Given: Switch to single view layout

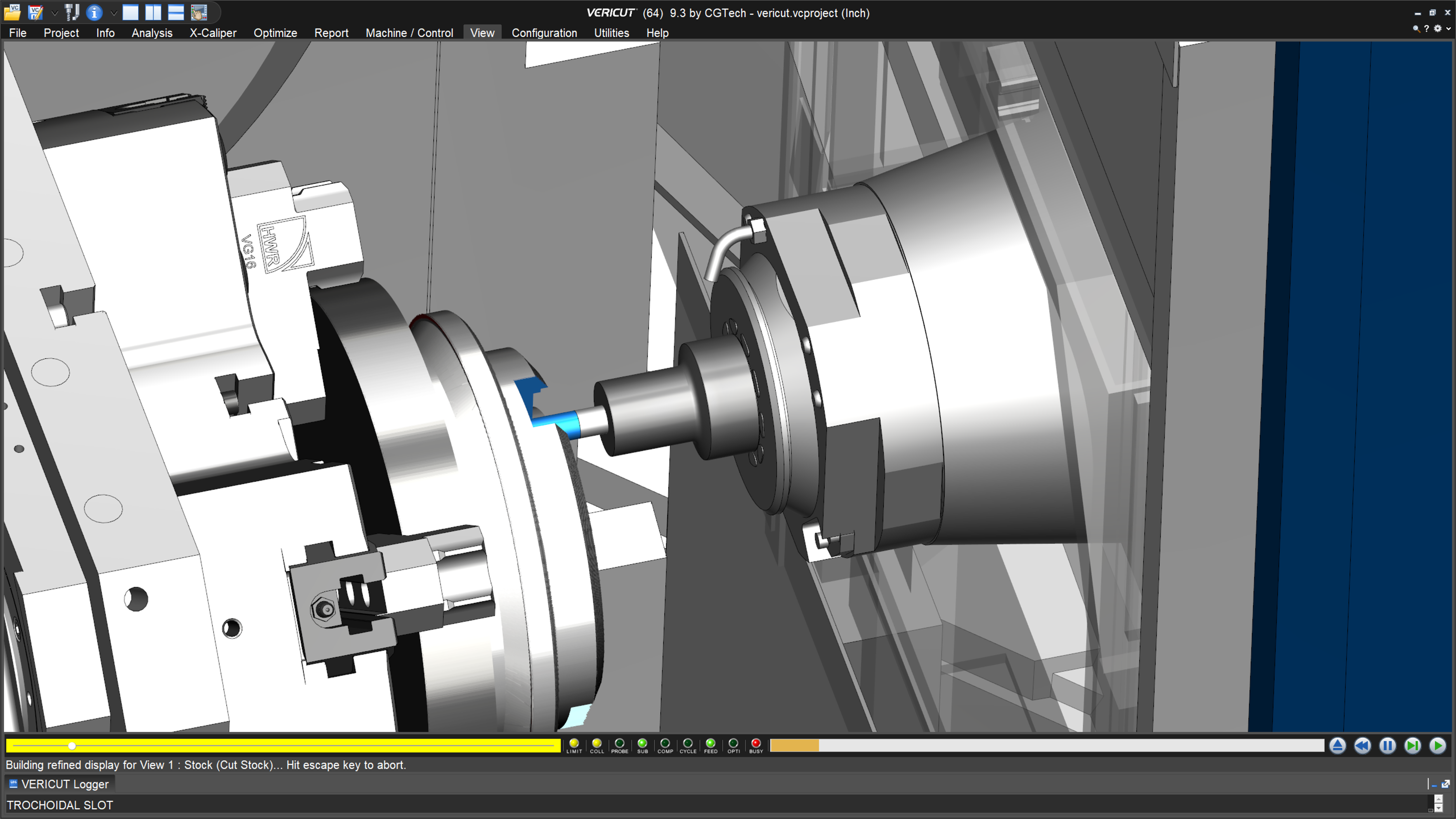Looking at the screenshot, I should (x=131, y=12).
